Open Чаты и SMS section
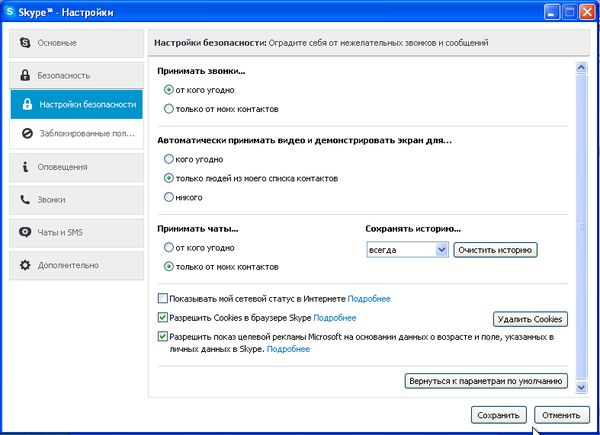This screenshot has height=435, width=600. (77, 232)
